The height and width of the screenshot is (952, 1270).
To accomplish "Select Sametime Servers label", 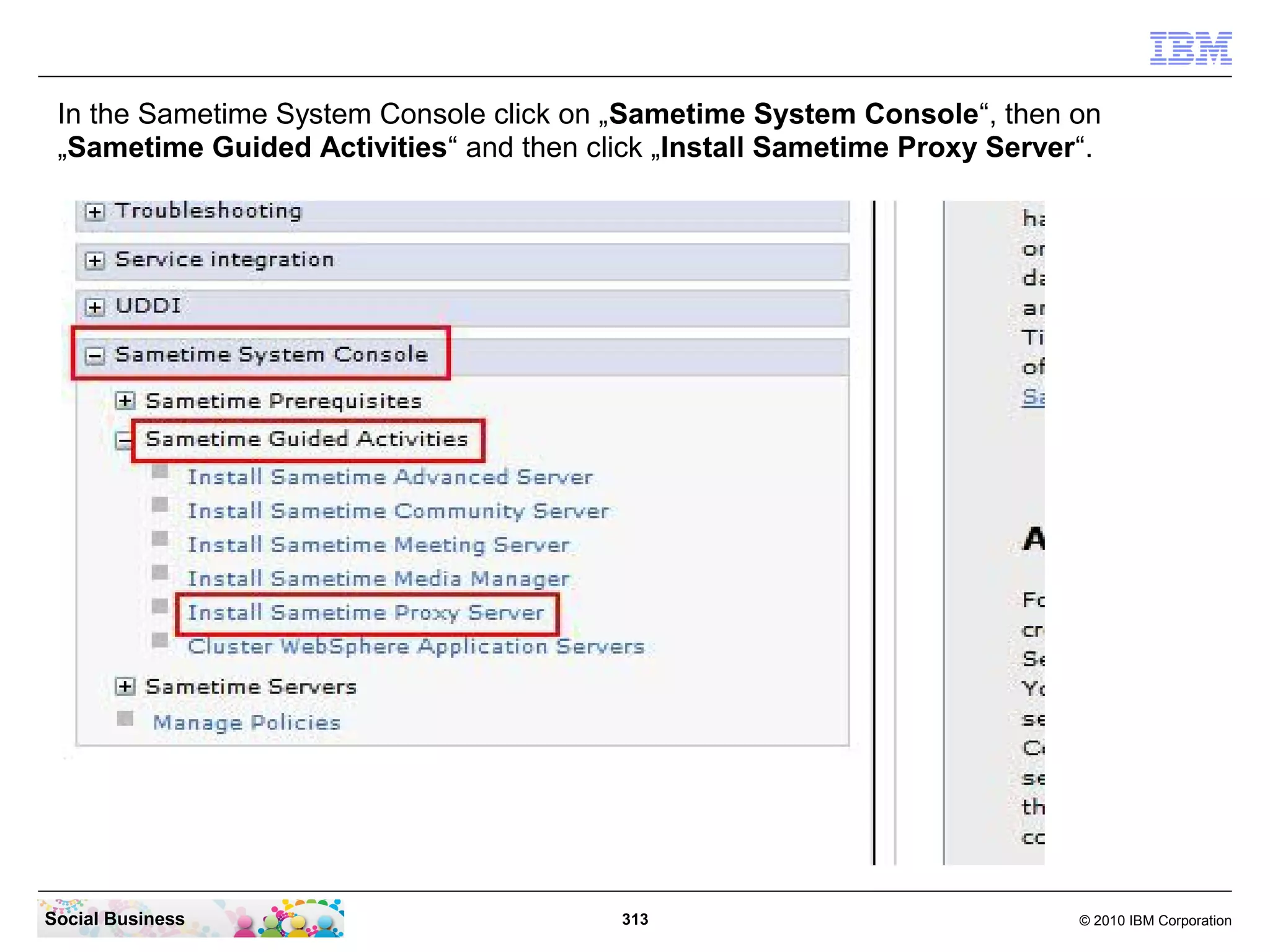I will tap(251, 687).
